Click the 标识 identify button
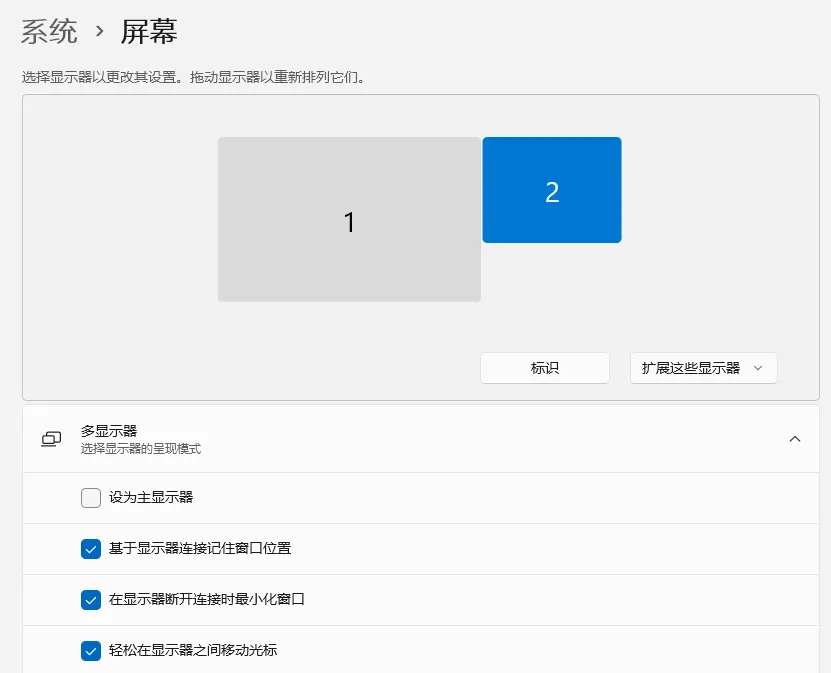This screenshot has width=831, height=673. click(x=545, y=368)
